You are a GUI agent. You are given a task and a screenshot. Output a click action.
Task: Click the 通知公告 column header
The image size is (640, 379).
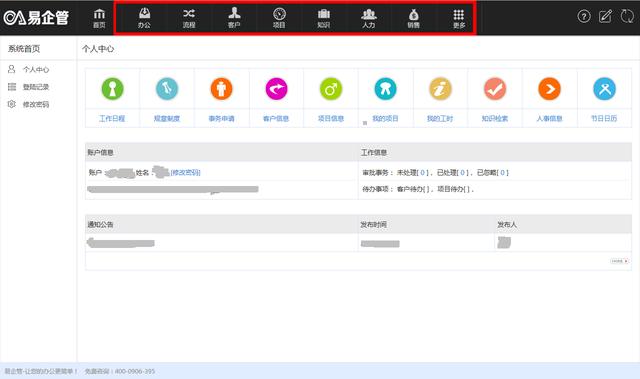100,224
